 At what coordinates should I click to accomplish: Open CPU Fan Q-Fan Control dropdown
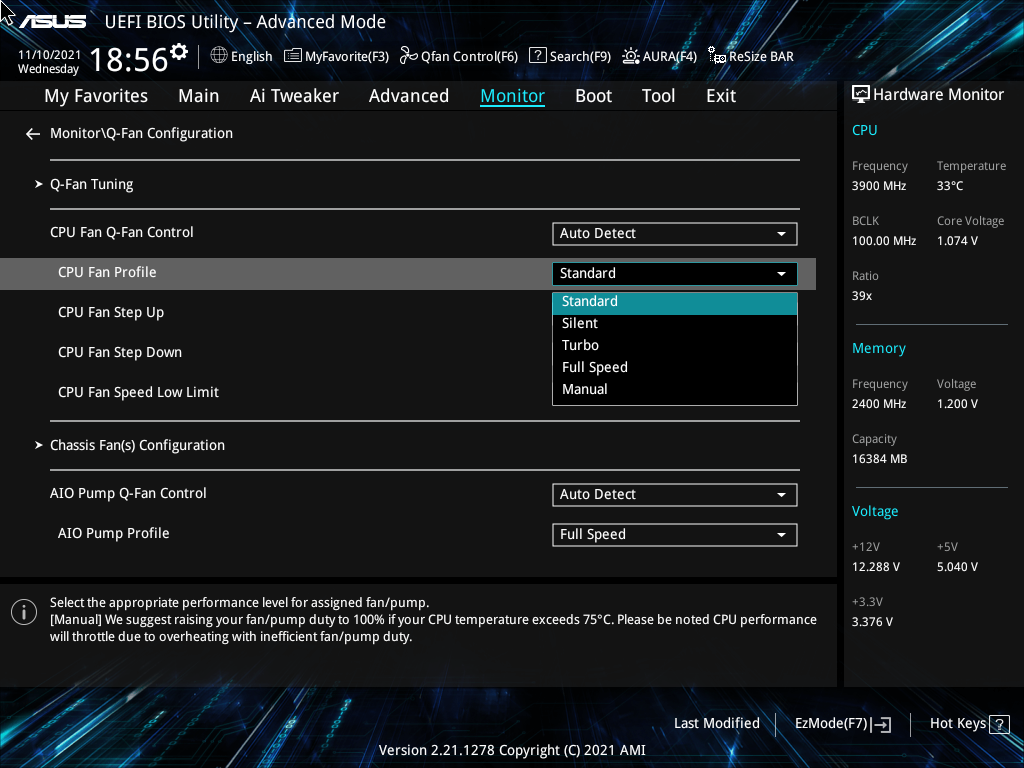(675, 234)
